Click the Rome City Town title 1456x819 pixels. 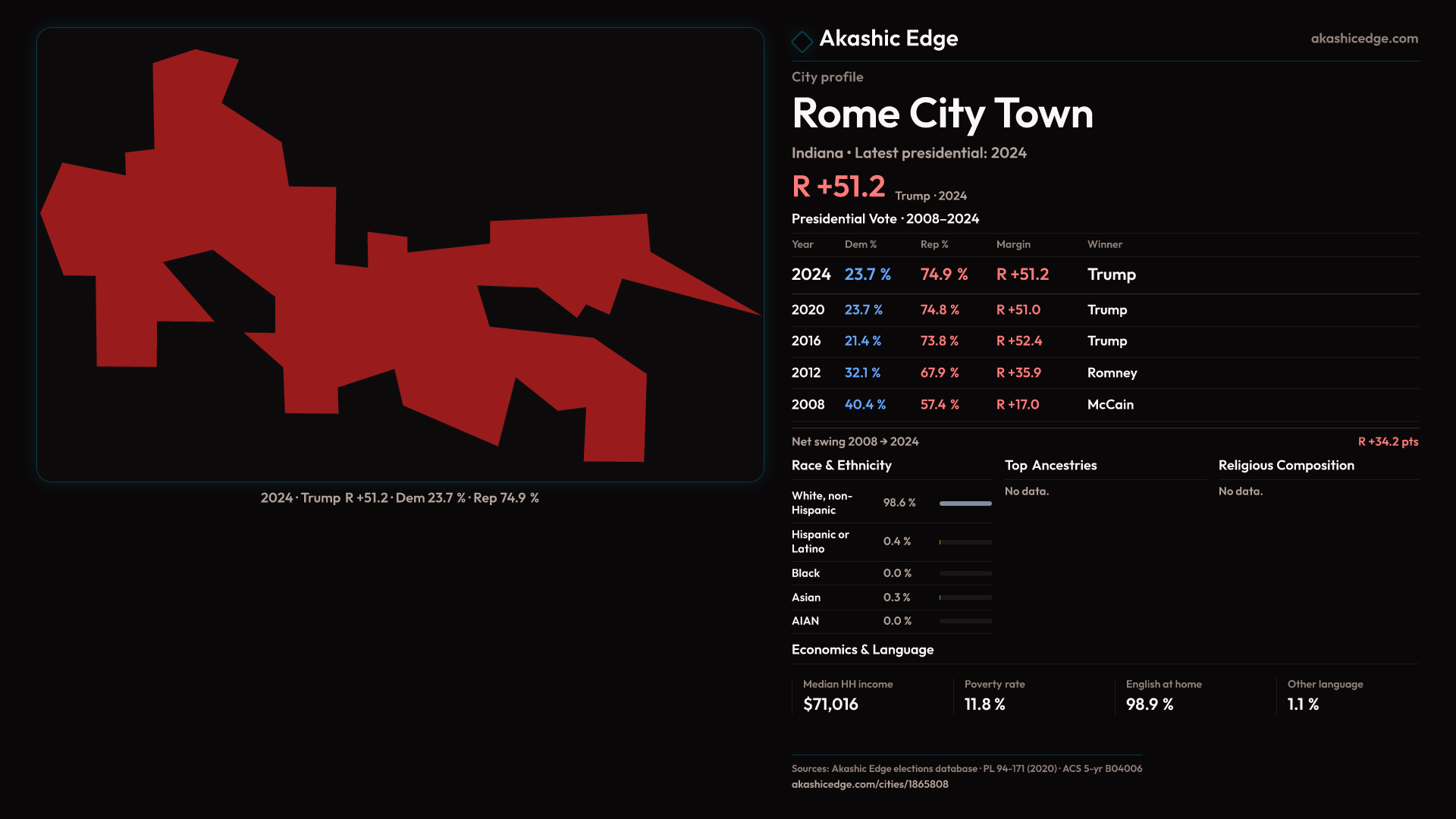942,114
